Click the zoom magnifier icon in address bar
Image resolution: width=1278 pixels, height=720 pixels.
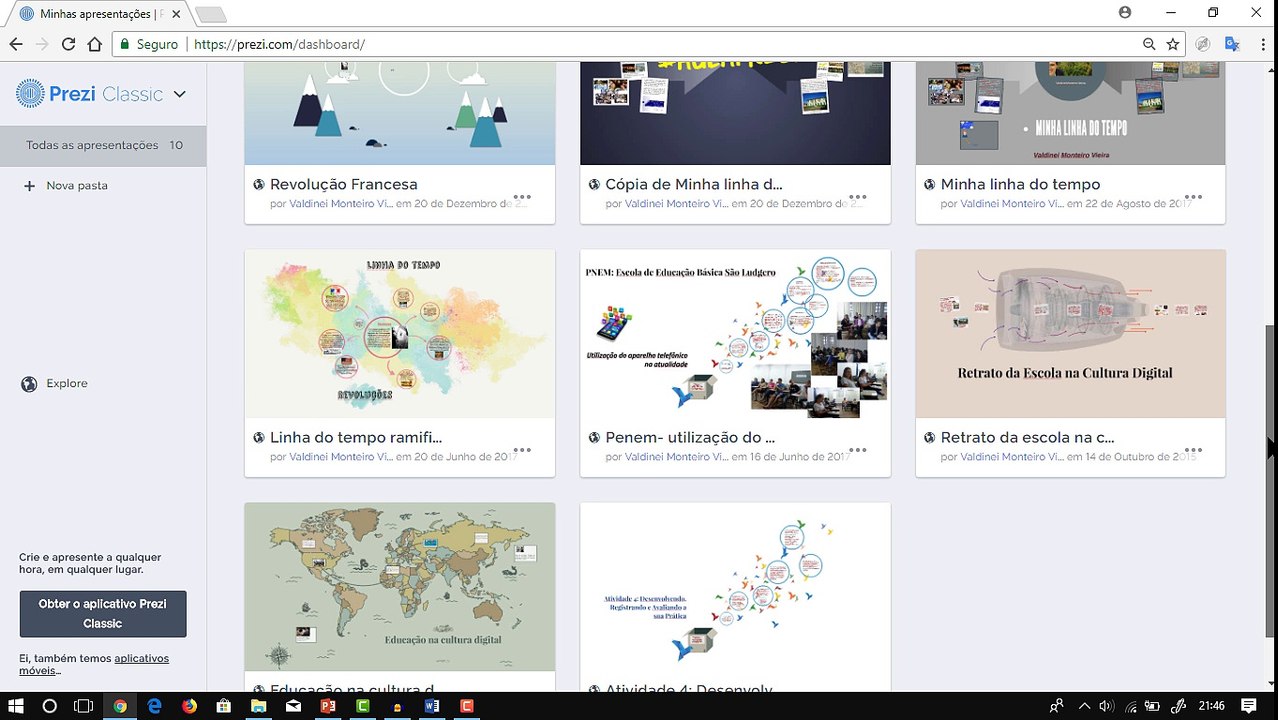point(1149,44)
